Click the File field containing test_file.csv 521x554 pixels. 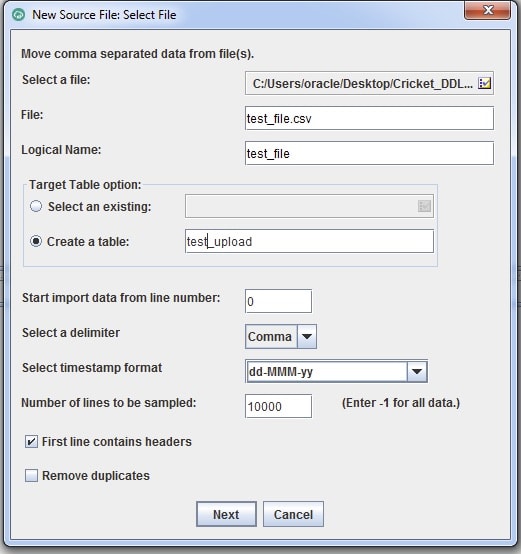point(369,118)
